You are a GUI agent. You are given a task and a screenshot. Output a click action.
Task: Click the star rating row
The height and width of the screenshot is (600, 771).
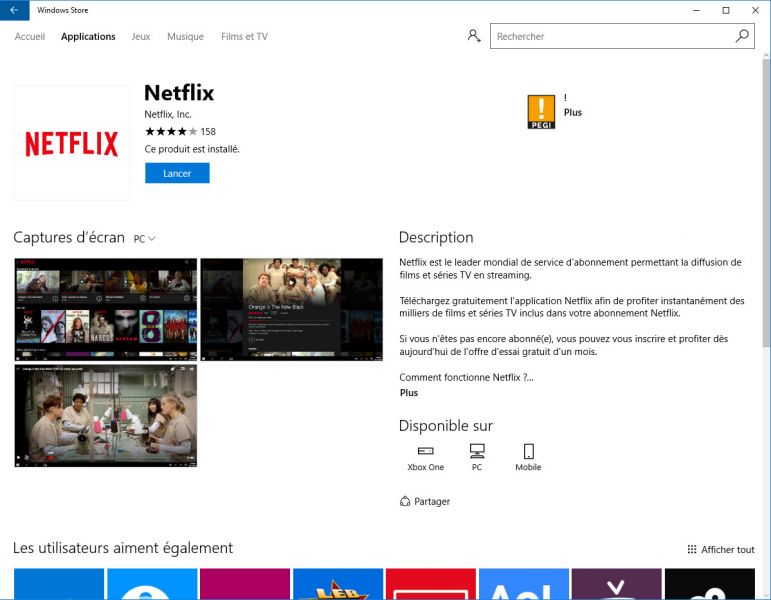pos(171,131)
